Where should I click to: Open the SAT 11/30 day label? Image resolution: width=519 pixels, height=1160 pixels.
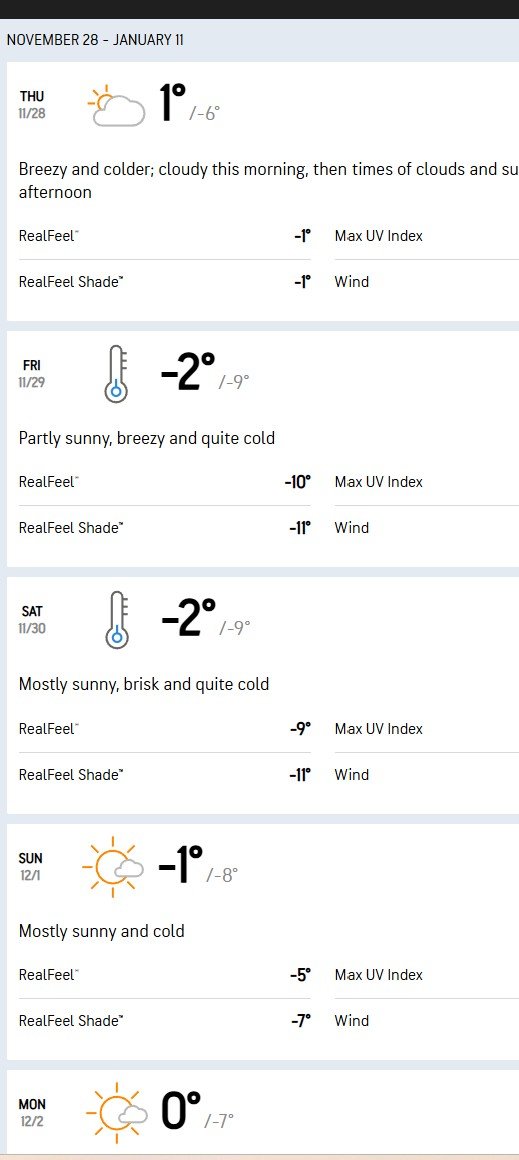pyautogui.click(x=32, y=620)
